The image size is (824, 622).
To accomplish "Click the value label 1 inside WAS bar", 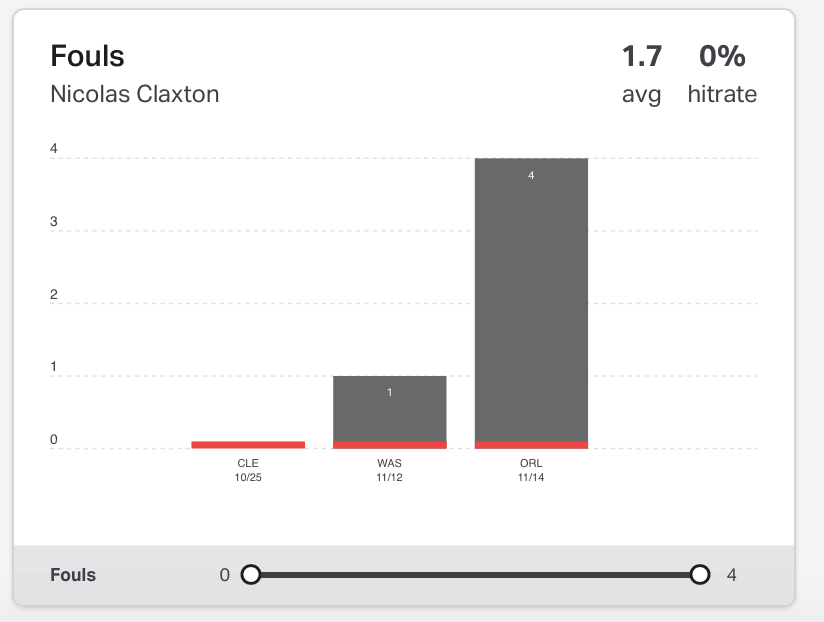I will click(389, 392).
